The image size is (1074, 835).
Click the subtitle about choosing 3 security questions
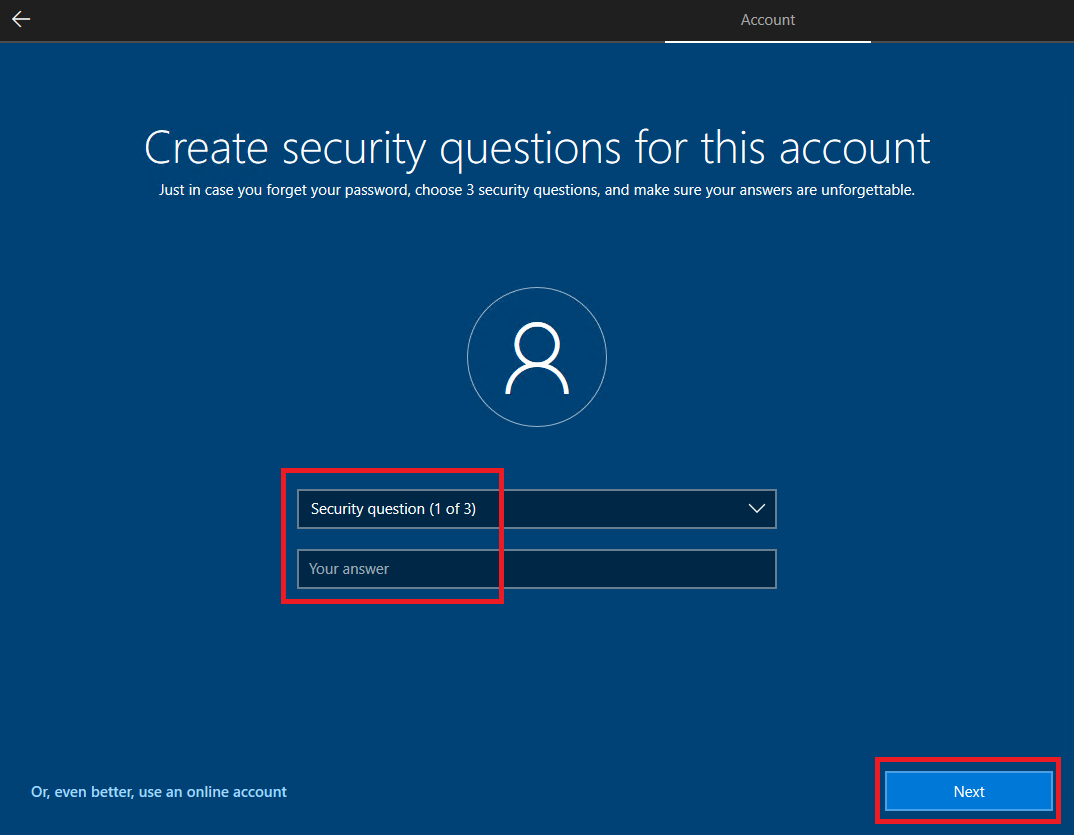click(537, 190)
